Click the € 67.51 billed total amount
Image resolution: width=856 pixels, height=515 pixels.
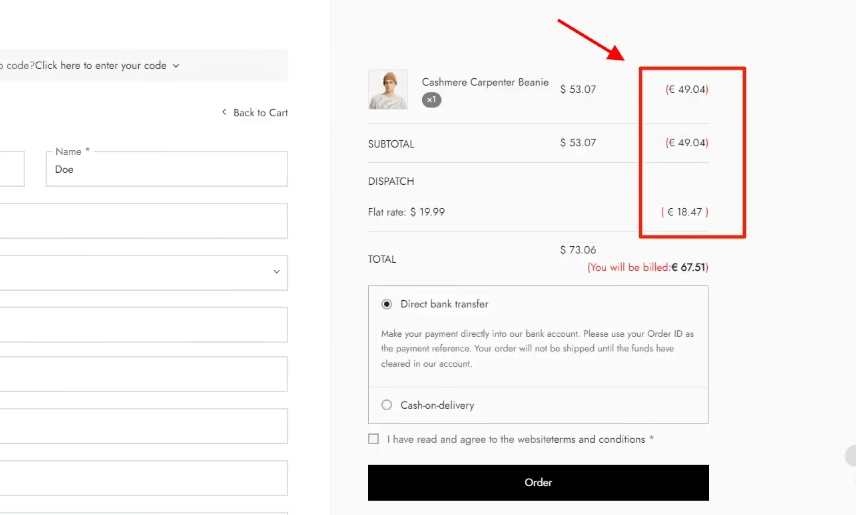[x=688, y=268]
